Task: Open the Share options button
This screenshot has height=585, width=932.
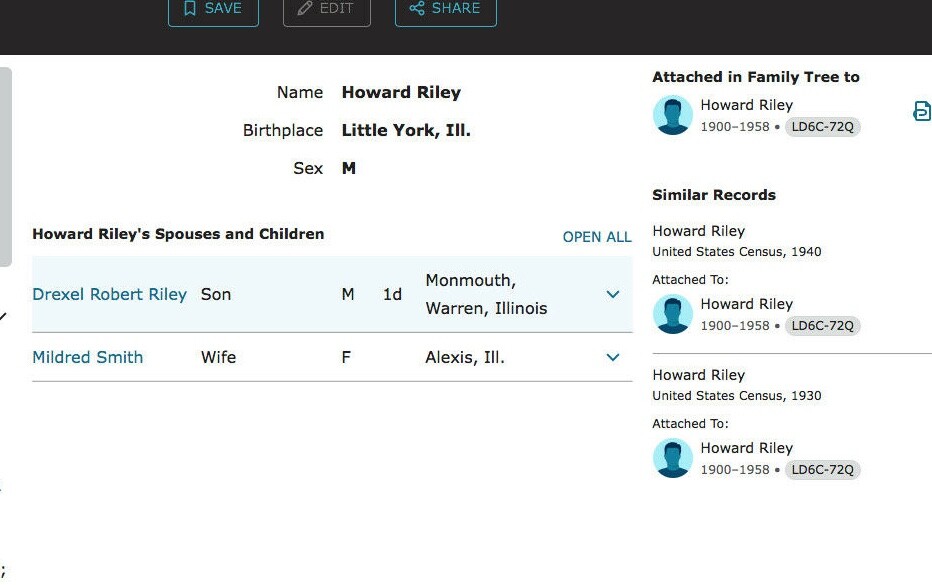Action: (x=445, y=9)
